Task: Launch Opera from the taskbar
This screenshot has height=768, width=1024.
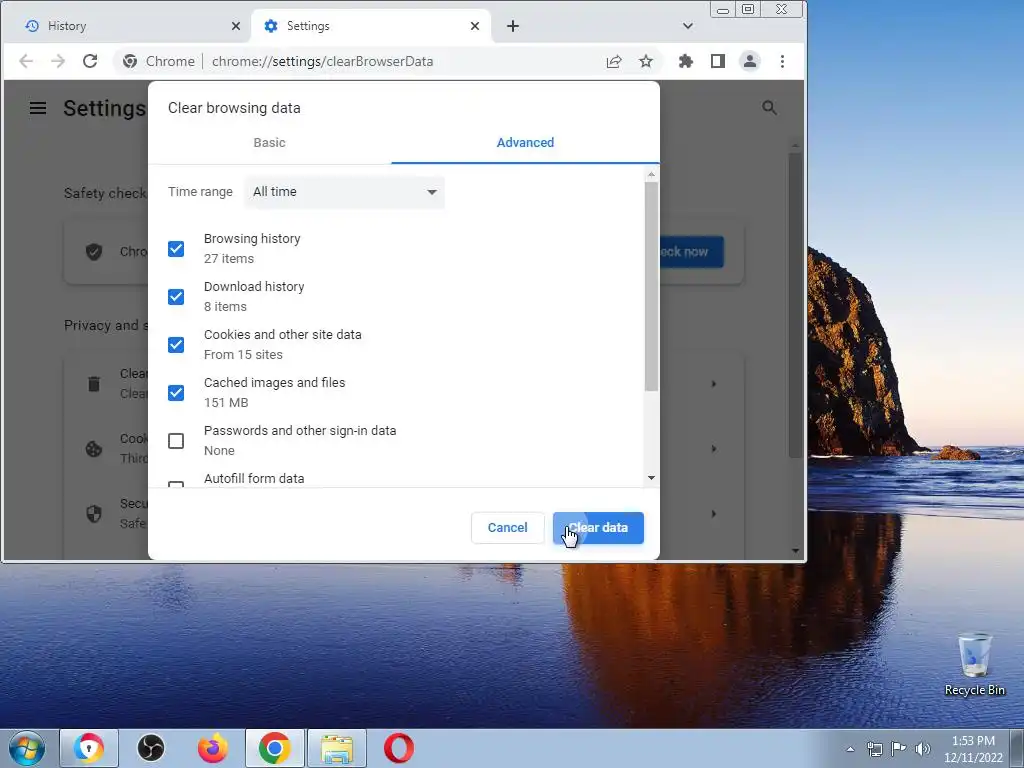Action: 399,748
